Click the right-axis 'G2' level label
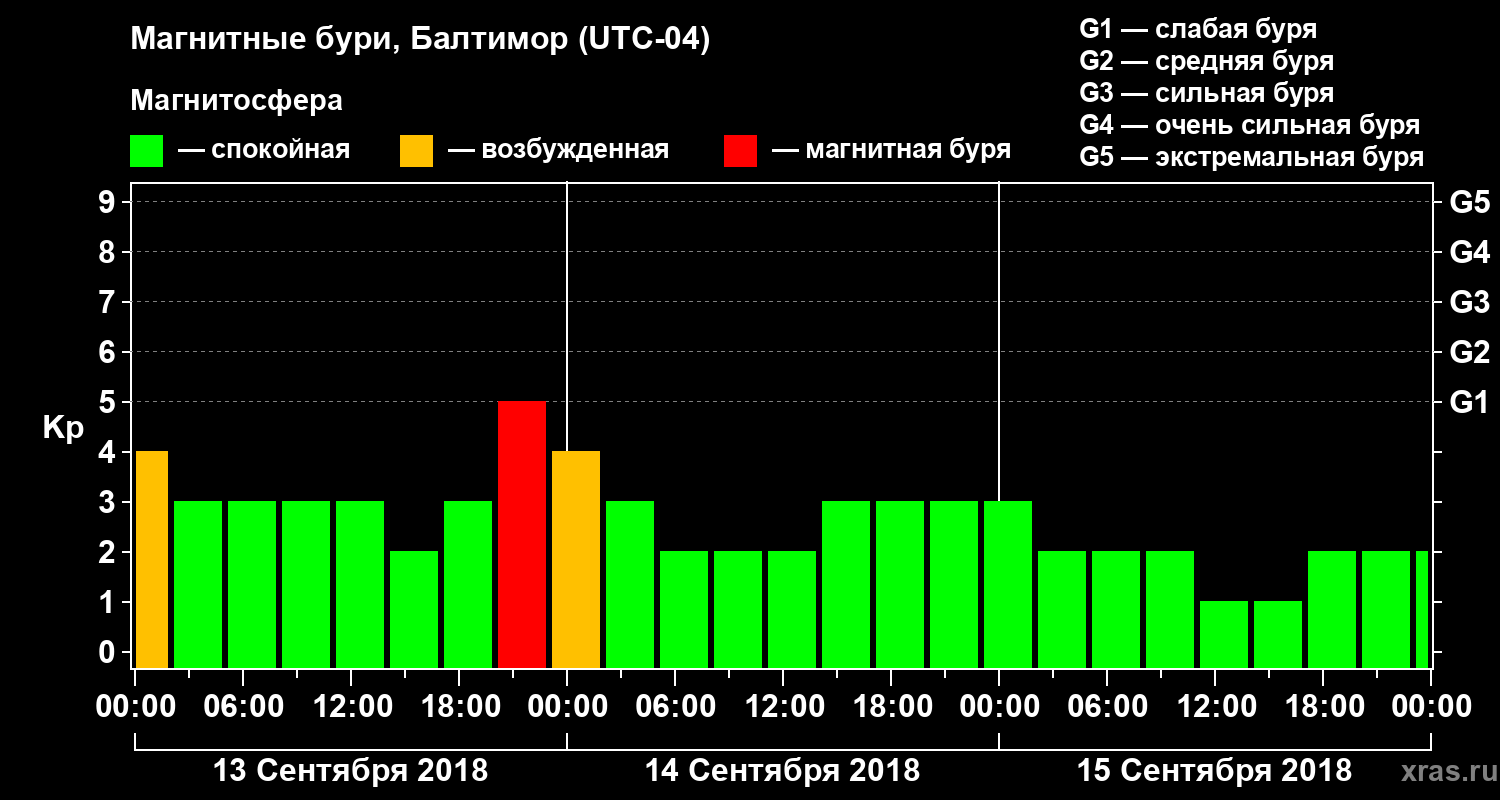The width and height of the screenshot is (1500, 800). pyautogui.click(x=1469, y=352)
